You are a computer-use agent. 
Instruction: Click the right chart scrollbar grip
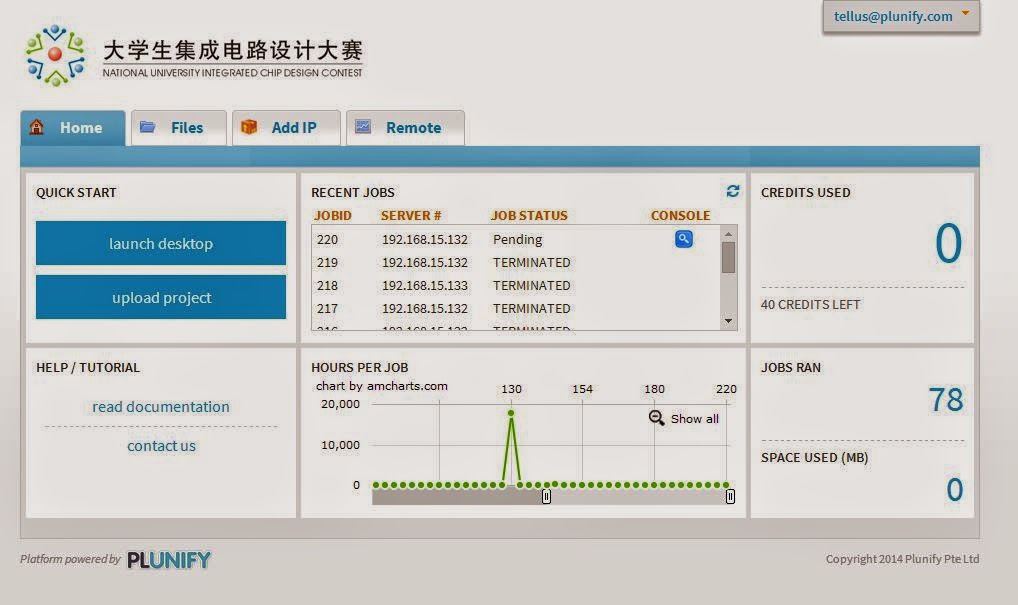pyautogui.click(x=730, y=497)
